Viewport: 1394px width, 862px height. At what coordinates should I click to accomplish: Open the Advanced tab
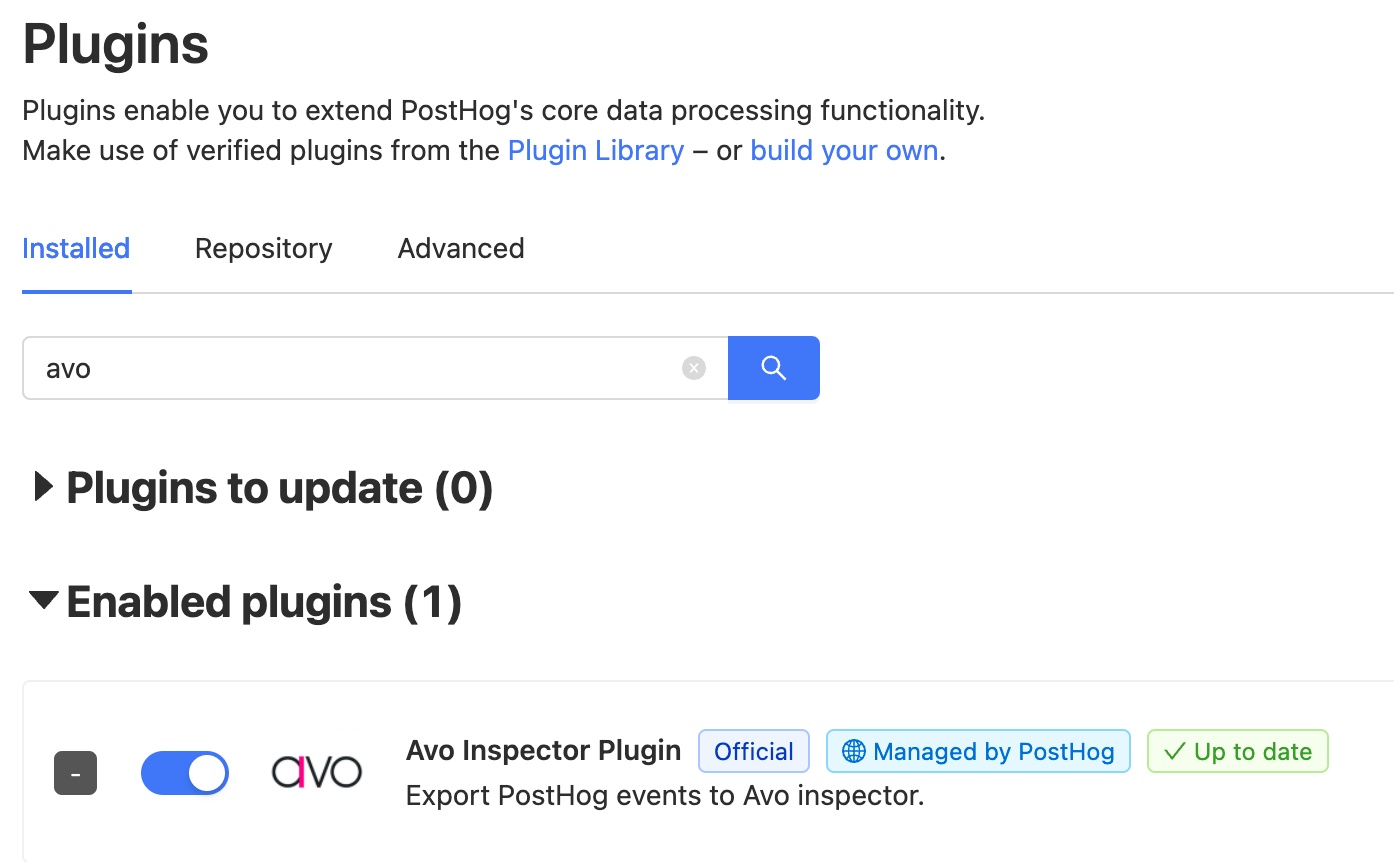460,248
